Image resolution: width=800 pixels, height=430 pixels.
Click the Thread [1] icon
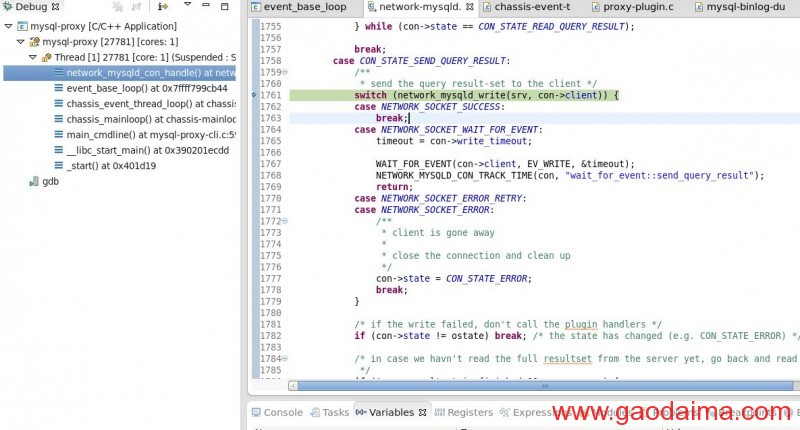[x=46, y=57]
